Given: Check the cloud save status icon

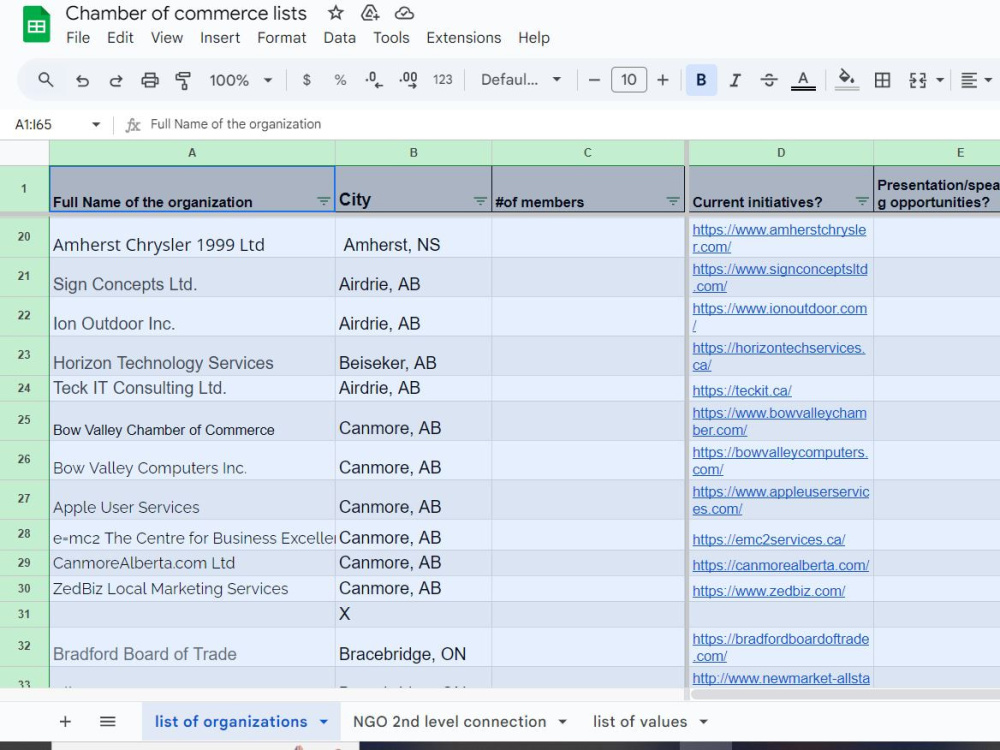Looking at the screenshot, I should 404,13.
